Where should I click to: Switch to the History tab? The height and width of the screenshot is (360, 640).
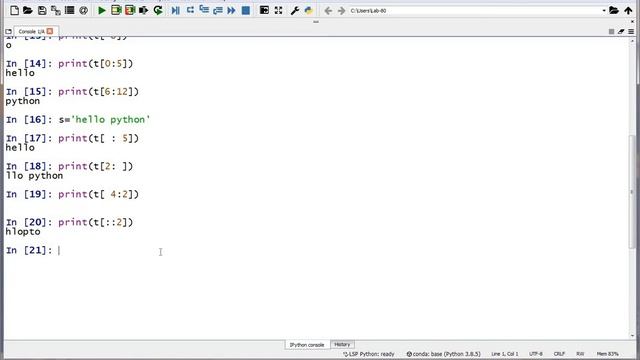pyautogui.click(x=342, y=344)
